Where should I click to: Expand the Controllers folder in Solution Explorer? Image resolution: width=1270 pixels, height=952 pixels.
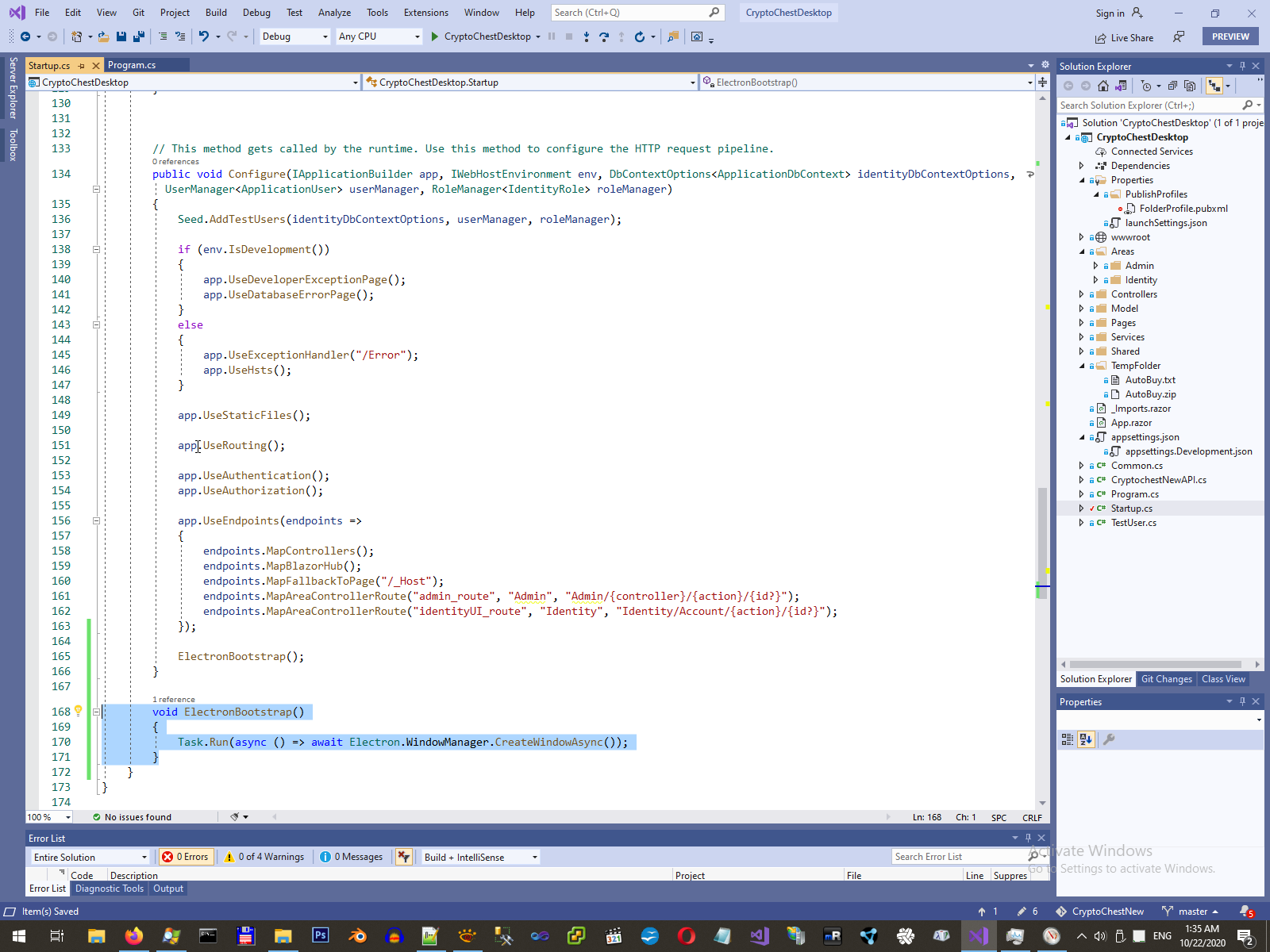tap(1081, 294)
